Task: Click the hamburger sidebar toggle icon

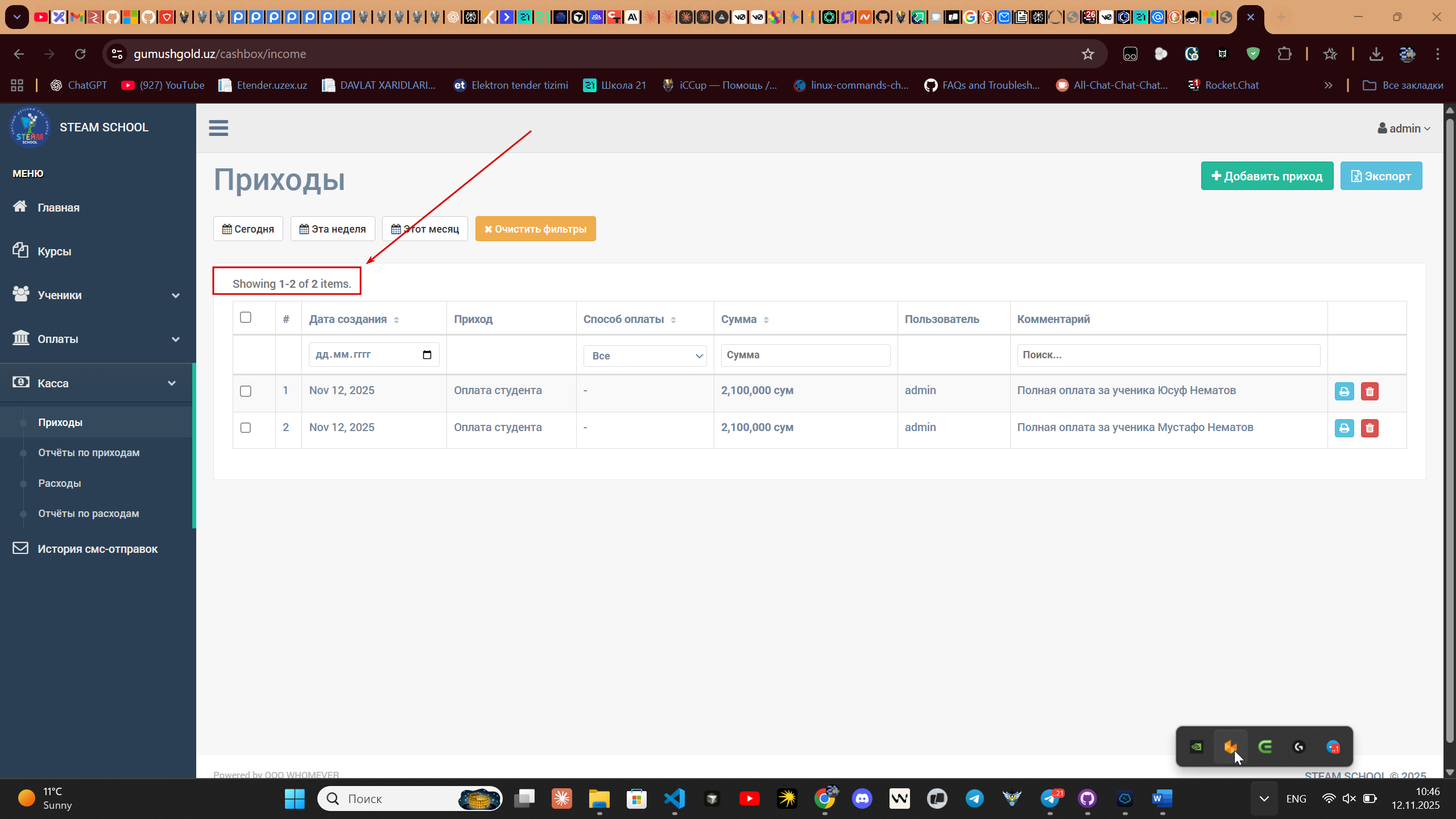Action: click(218, 128)
